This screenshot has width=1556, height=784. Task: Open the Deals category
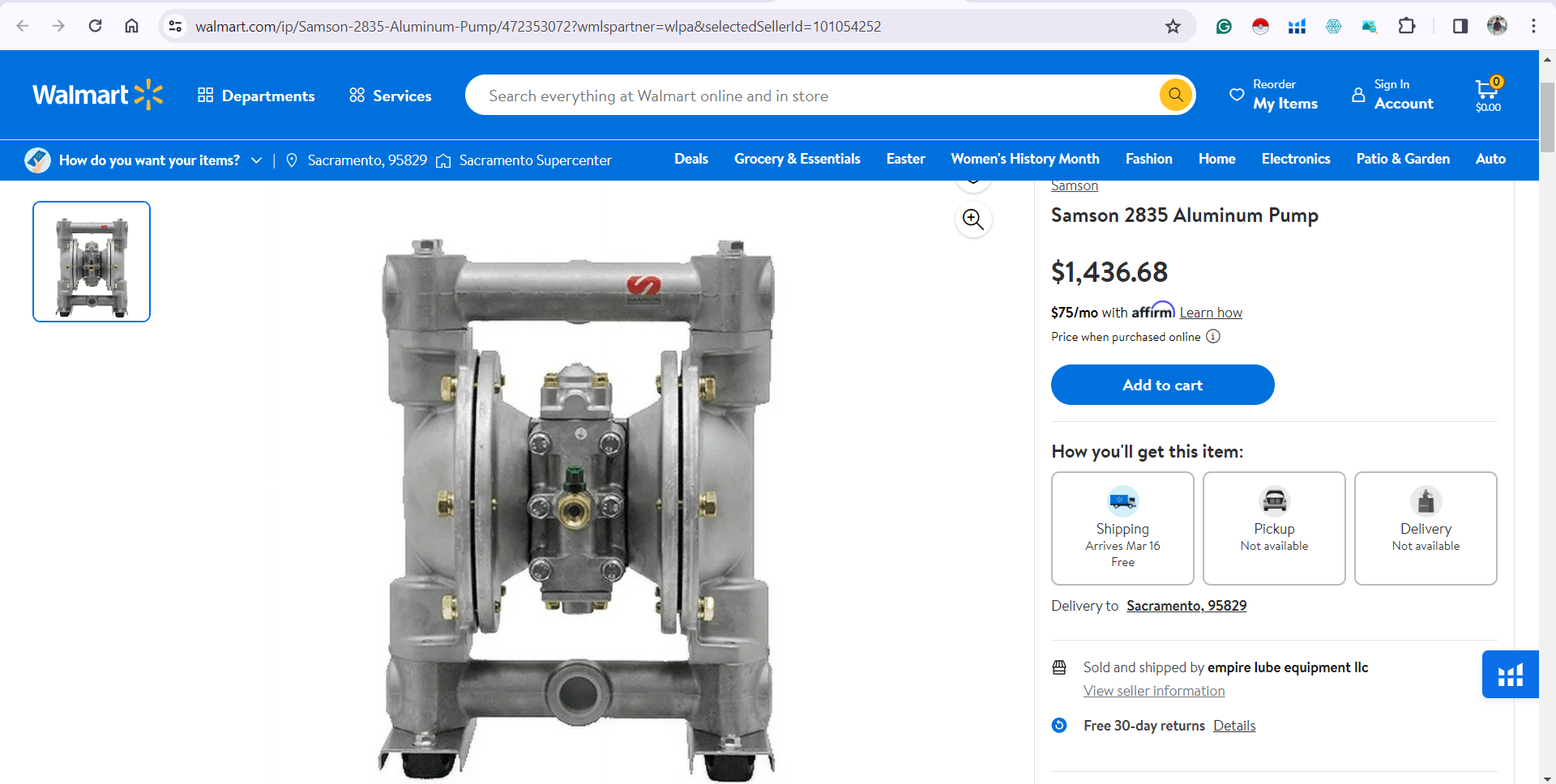point(691,159)
